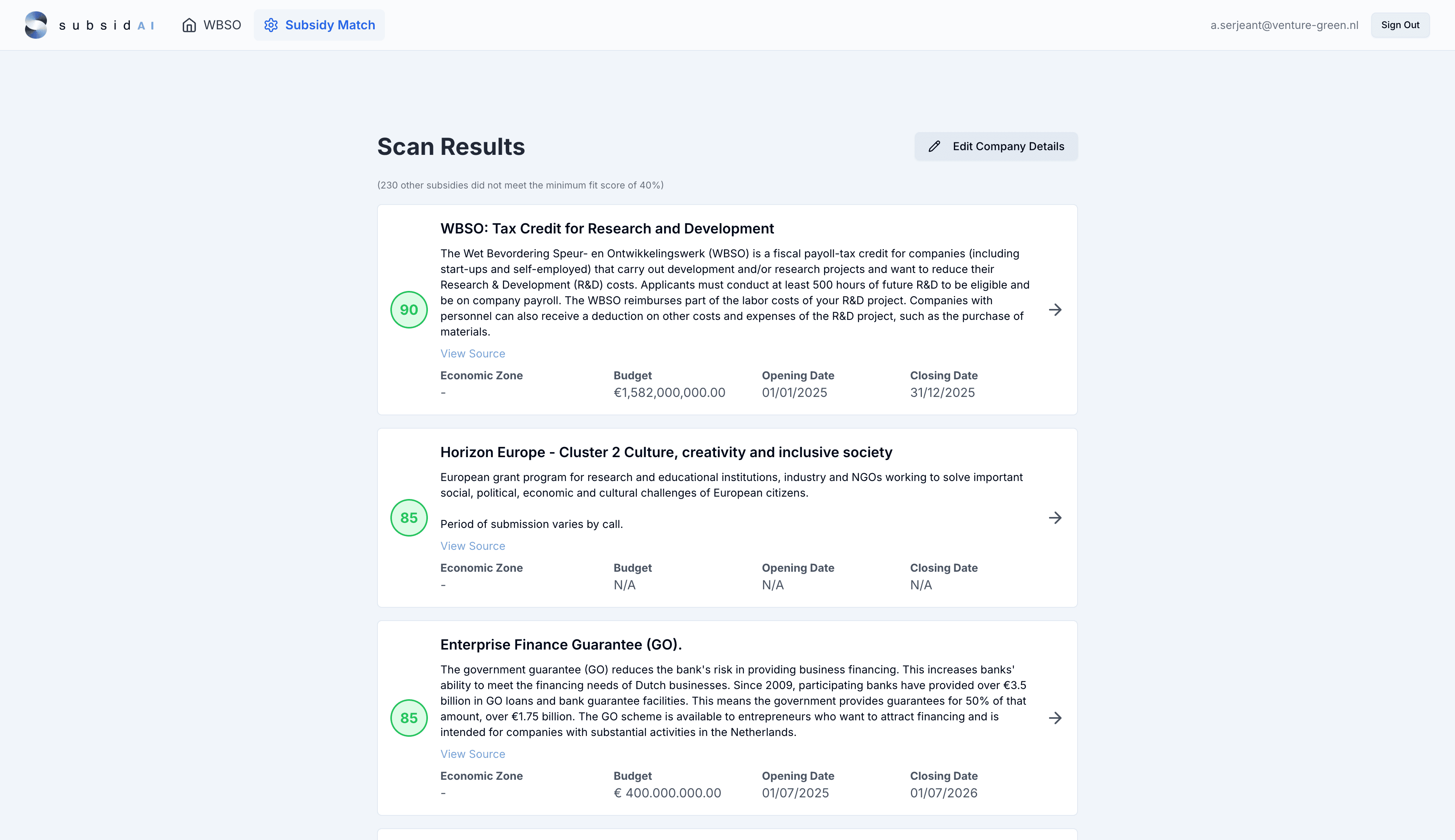Image resolution: width=1455 pixels, height=840 pixels.
Task: Open View Source for Enterprise Finance Guarantee
Action: pyautogui.click(x=472, y=754)
